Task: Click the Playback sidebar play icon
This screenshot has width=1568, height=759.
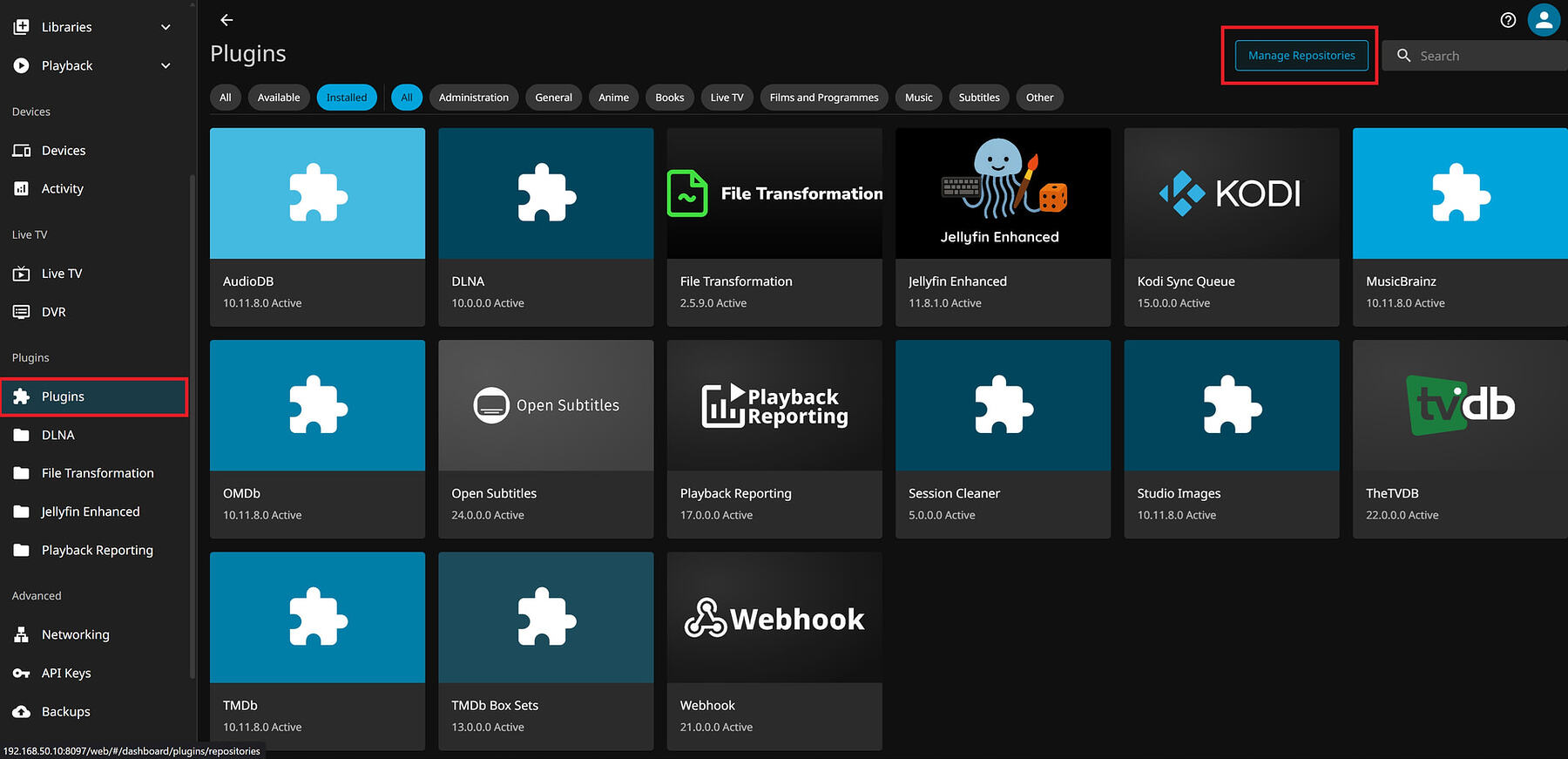Action: [x=22, y=65]
